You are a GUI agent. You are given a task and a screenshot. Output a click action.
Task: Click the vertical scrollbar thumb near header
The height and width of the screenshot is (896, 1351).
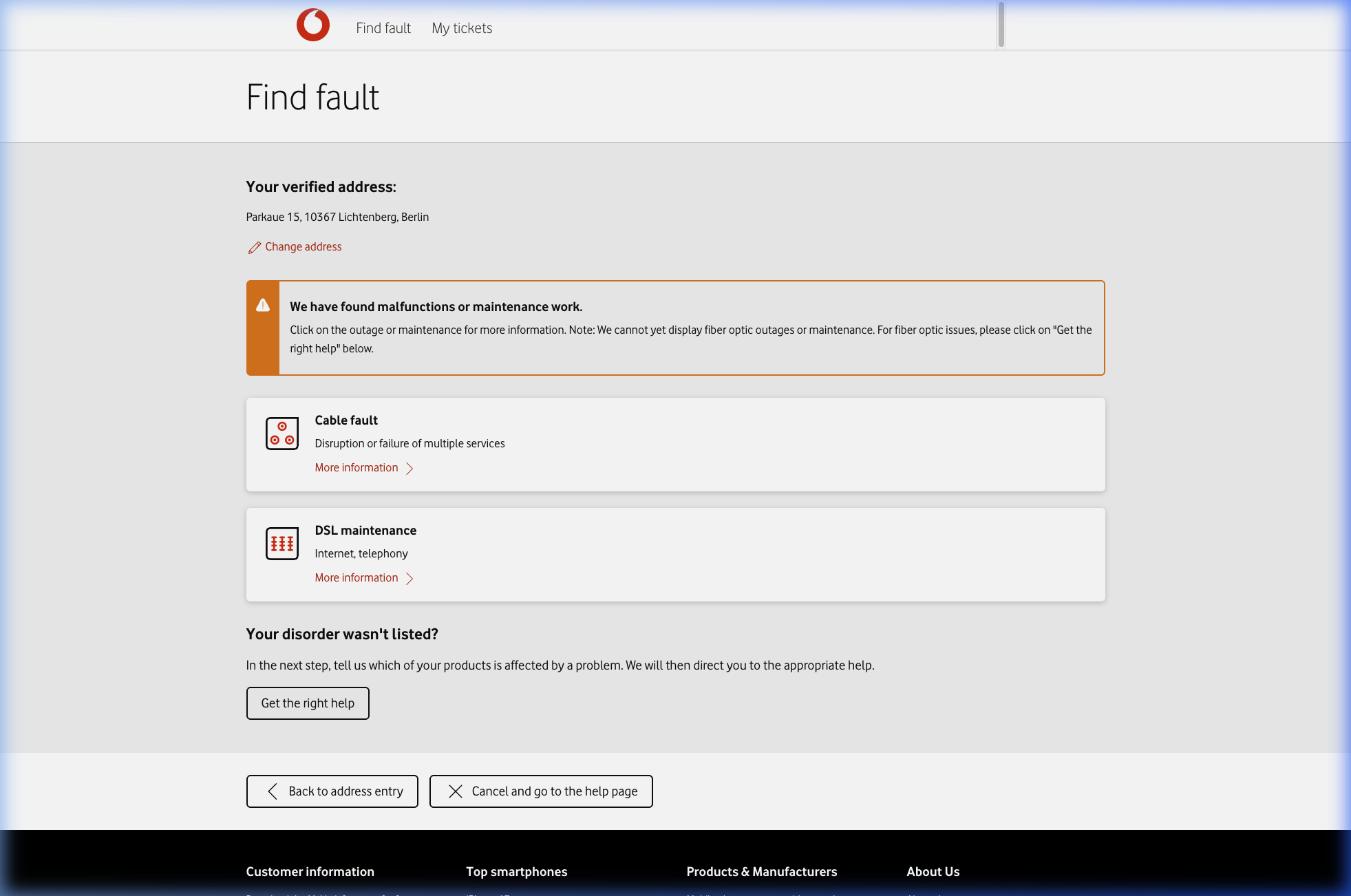click(1001, 25)
